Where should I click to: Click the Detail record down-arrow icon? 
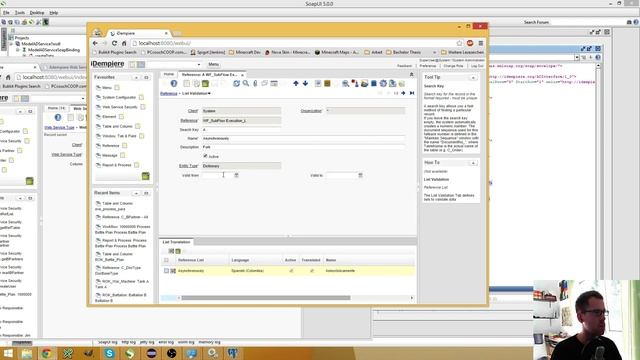(305, 84)
